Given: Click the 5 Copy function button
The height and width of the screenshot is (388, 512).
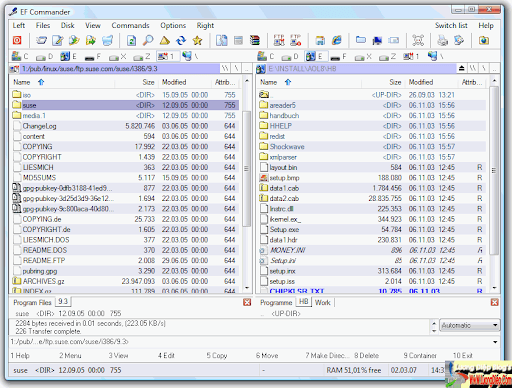Looking at the screenshot, I should click(x=217, y=356).
